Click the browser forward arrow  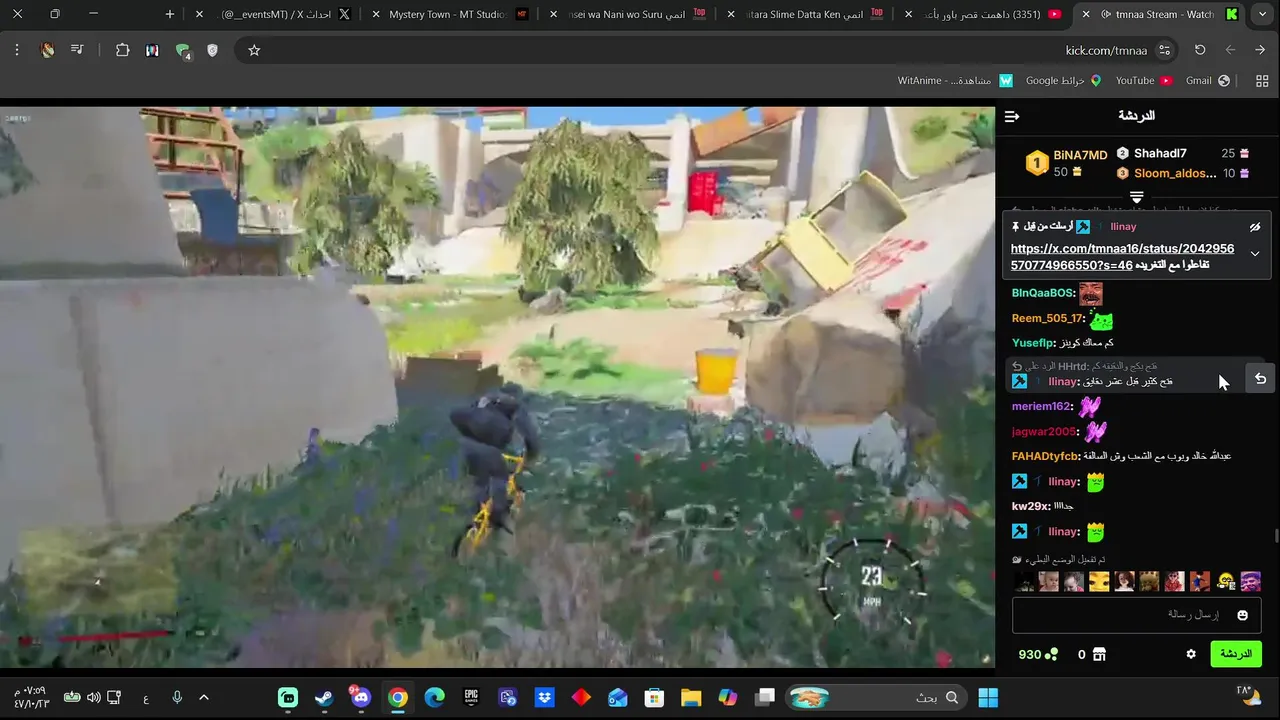1231,50
